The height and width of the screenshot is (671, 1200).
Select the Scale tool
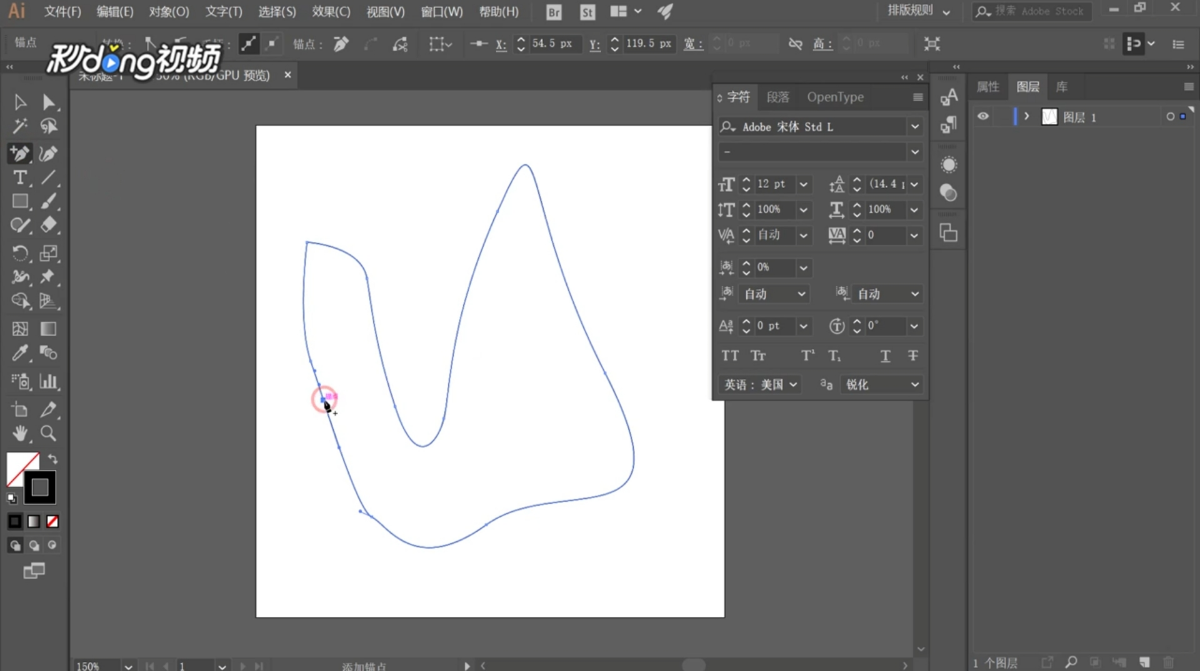[48, 253]
